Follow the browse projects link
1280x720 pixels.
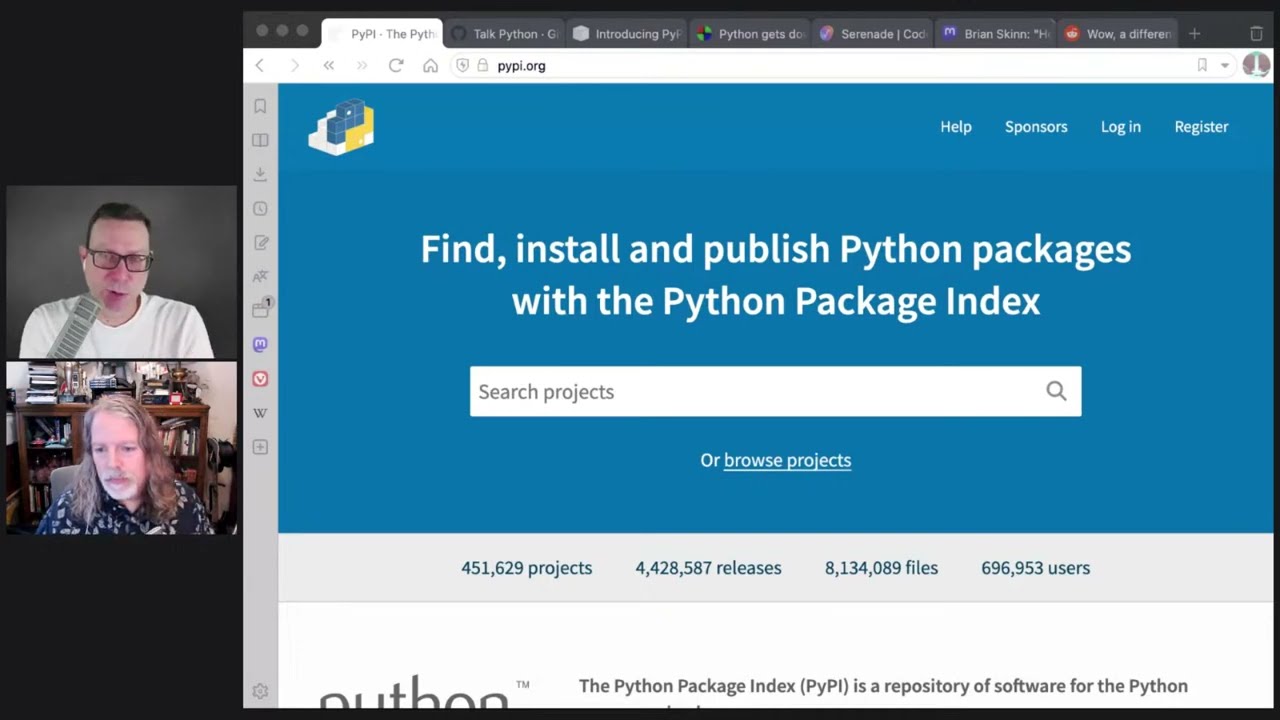[x=787, y=460]
